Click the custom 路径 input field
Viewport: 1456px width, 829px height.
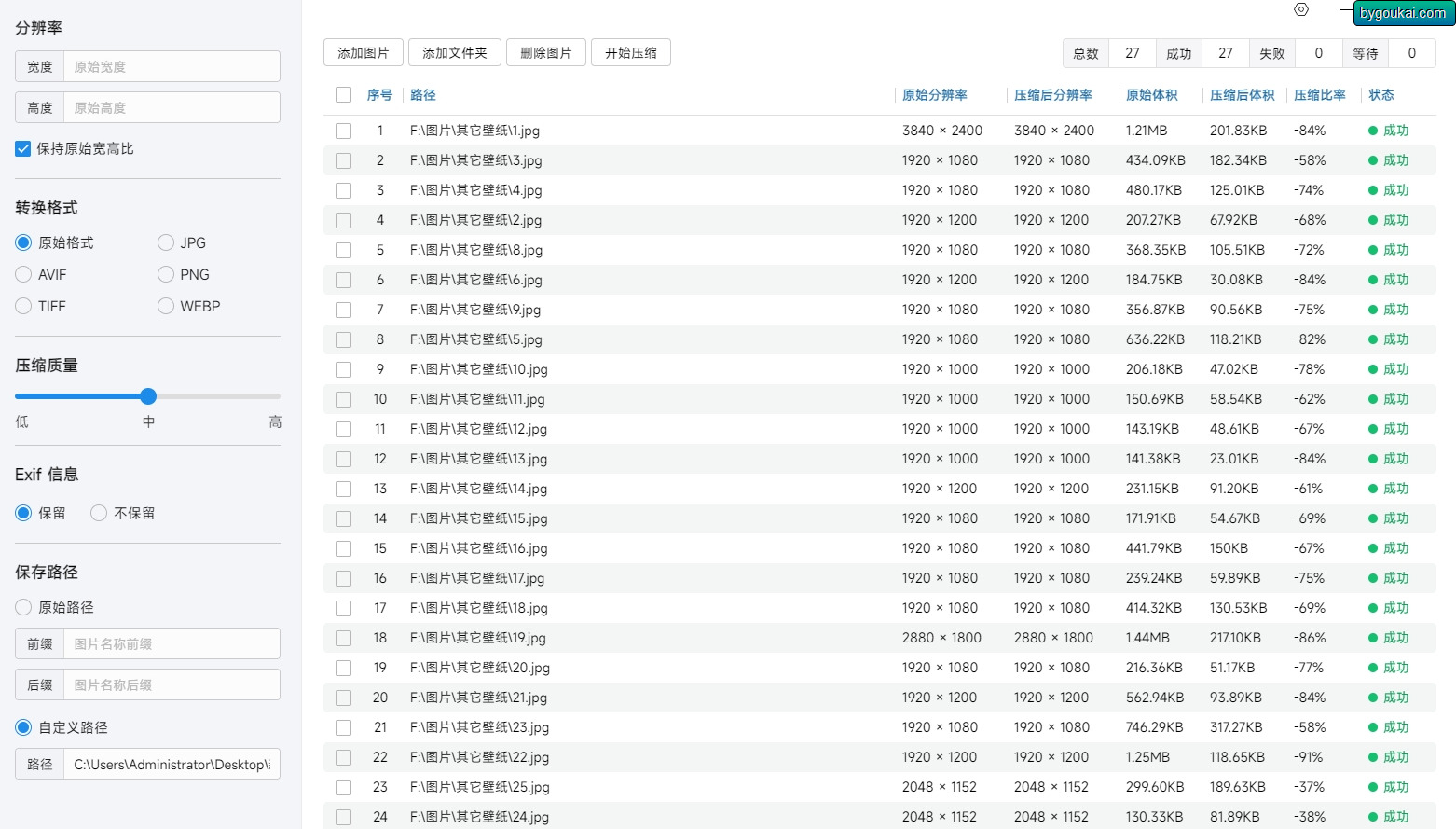[172, 764]
